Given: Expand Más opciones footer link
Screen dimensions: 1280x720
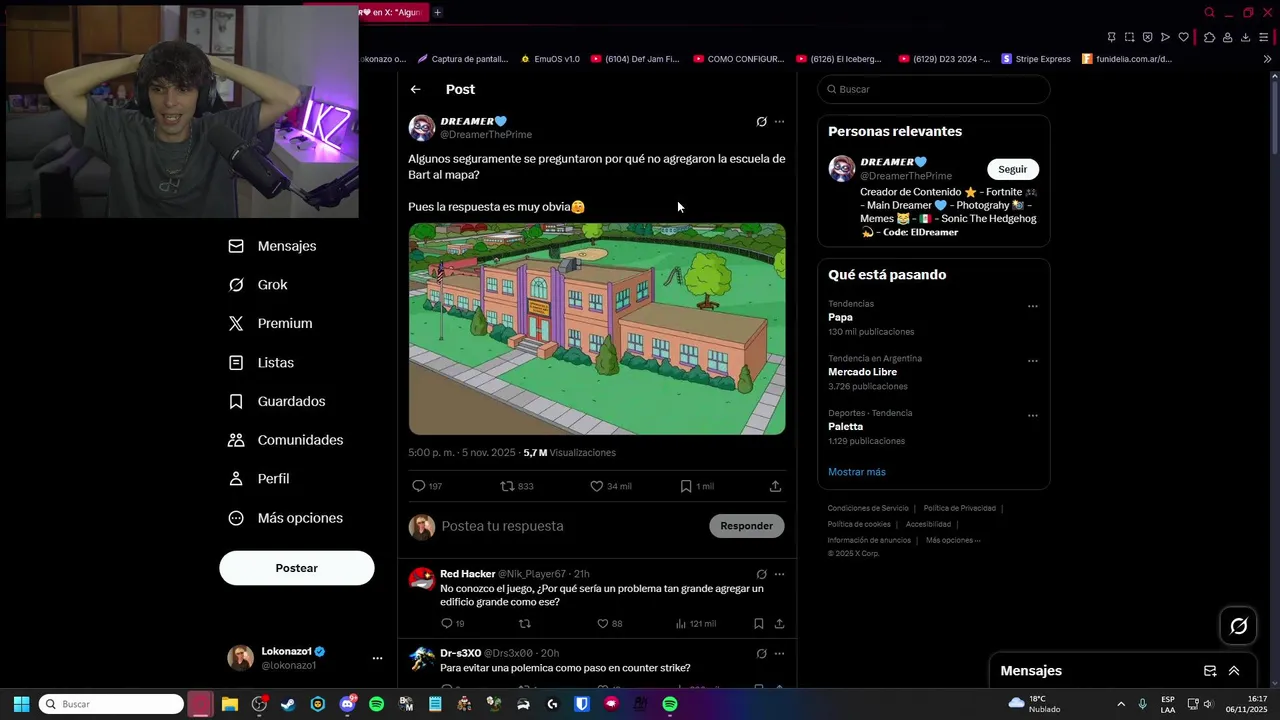Looking at the screenshot, I should (x=953, y=540).
